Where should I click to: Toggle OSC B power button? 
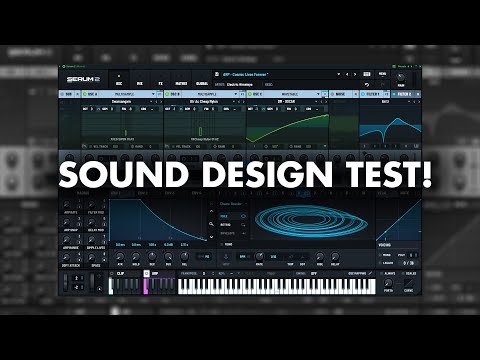tap(168, 94)
